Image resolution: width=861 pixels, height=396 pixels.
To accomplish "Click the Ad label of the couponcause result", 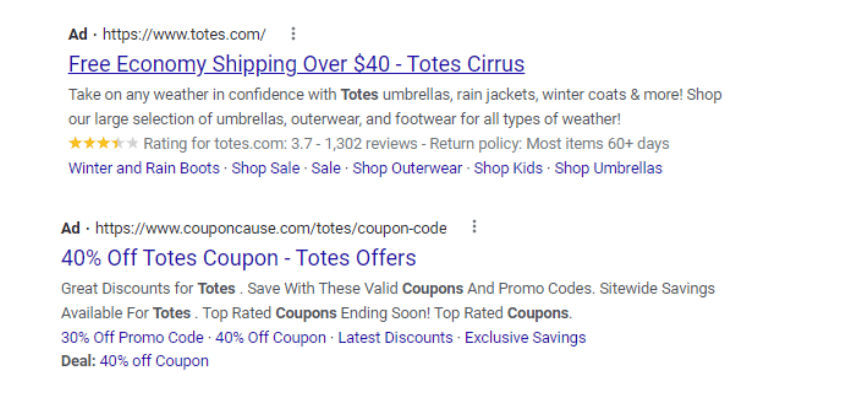I will click(70, 228).
